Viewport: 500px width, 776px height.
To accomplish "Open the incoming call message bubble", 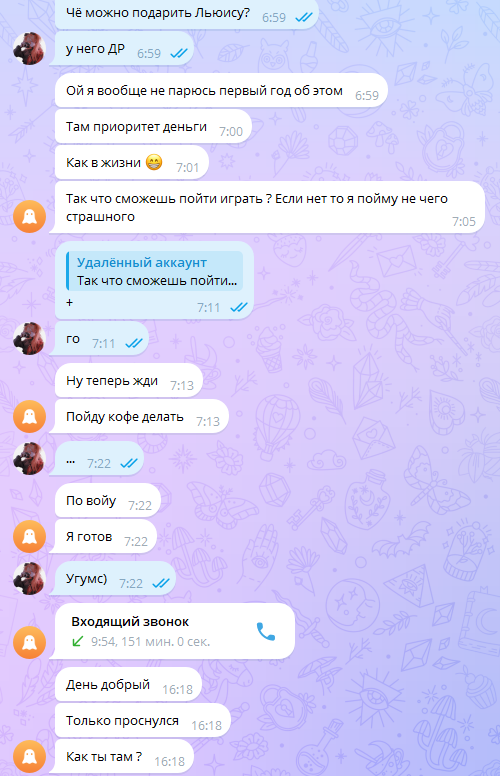I will (175, 631).
